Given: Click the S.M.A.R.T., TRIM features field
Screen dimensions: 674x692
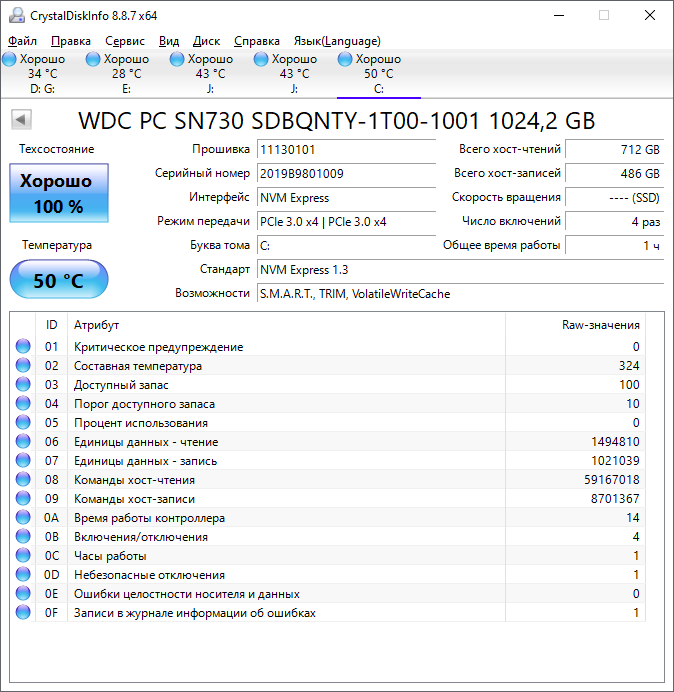Looking at the screenshot, I should coord(460,293).
